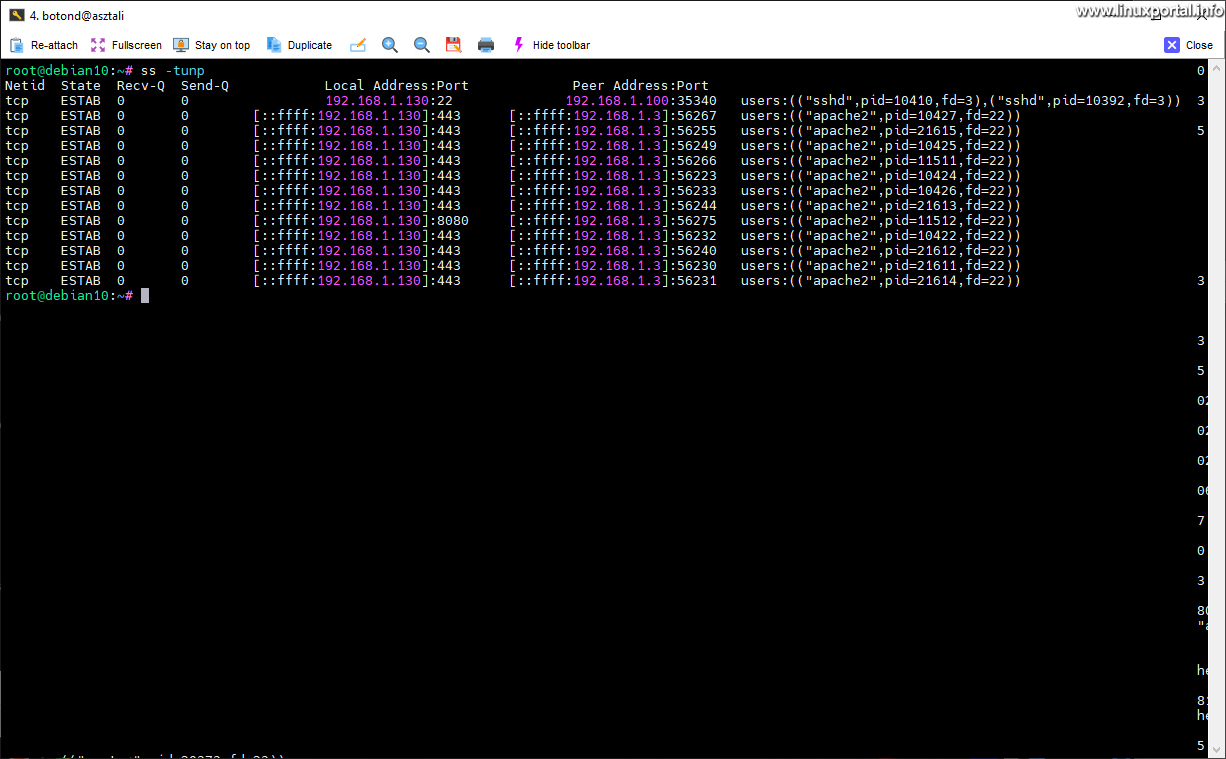This screenshot has height=759, width=1226.
Task: Click the terminal cursor at the prompt
Action: [145, 296]
